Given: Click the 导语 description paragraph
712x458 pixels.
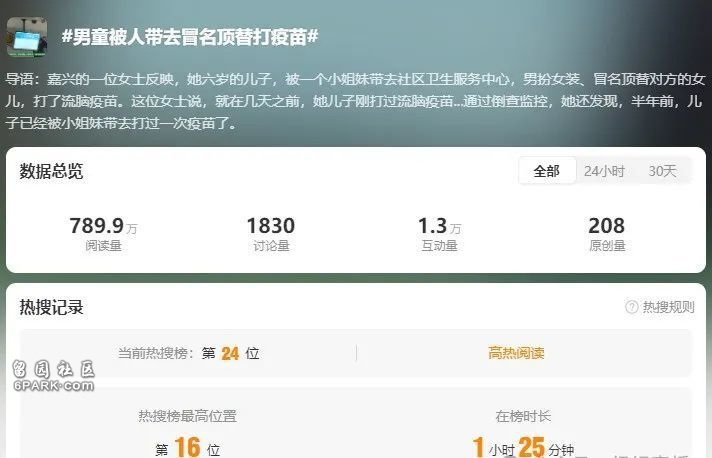Looking at the screenshot, I should click(355, 101).
